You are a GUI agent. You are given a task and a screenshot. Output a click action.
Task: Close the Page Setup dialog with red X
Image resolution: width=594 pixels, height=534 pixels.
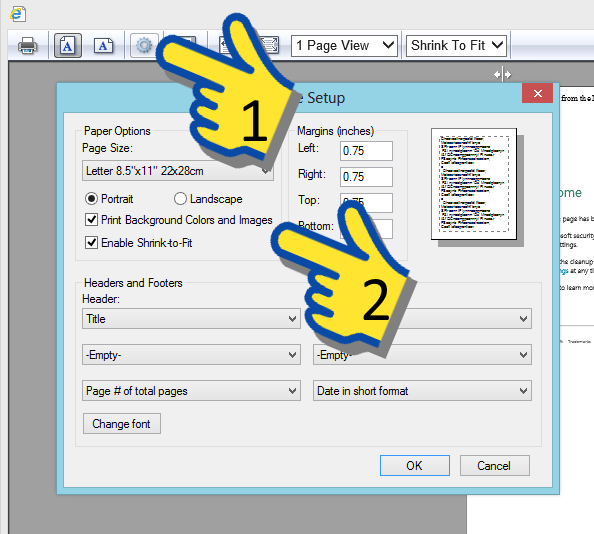coord(538,93)
